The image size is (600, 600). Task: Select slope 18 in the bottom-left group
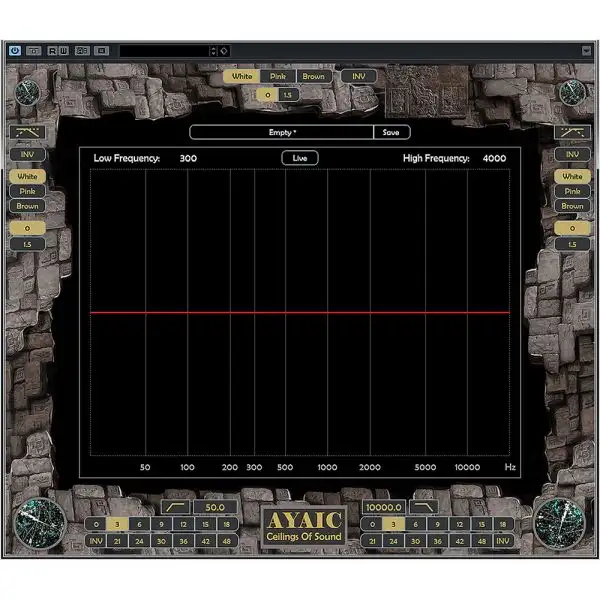227,524
